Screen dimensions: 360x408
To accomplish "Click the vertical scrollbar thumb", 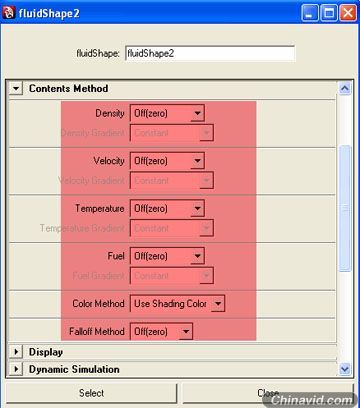I will pyautogui.click(x=345, y=208).
